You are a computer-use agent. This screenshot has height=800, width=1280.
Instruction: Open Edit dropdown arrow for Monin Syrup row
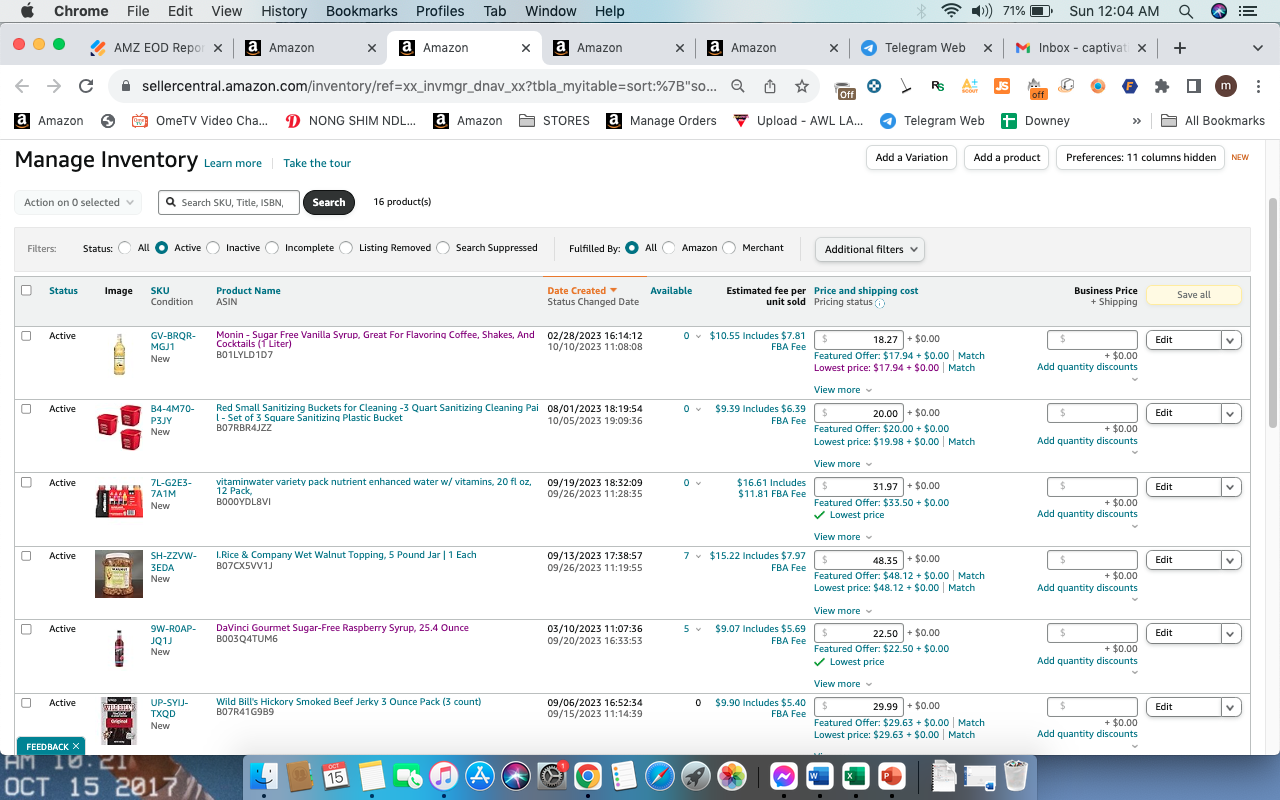pos(1231,340)
